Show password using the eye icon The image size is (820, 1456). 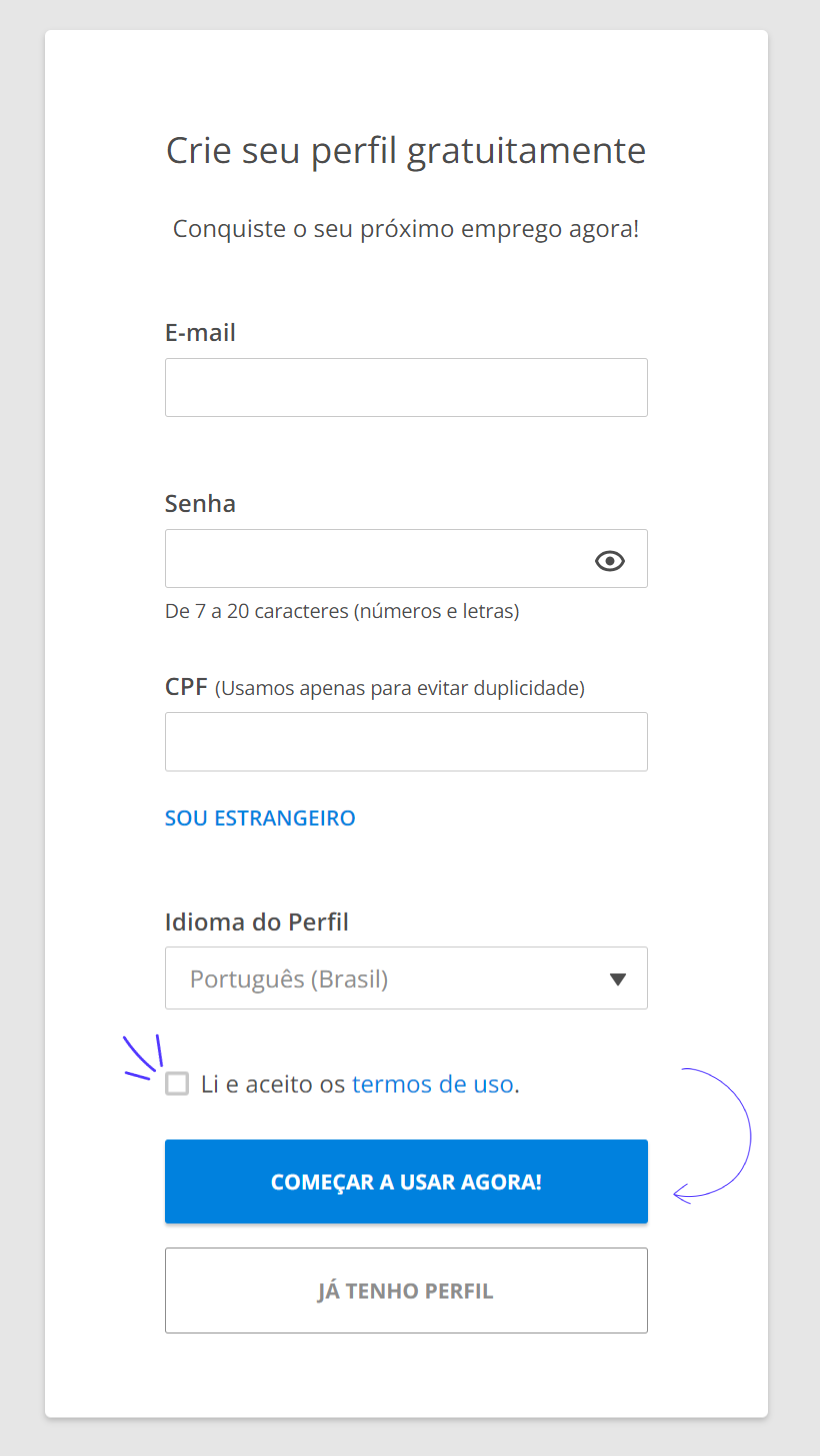click(x=610, y=561)
